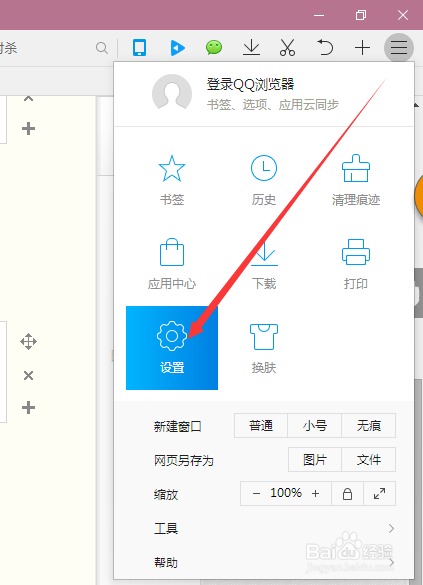Open the WeChat chat bubble icon
Screen dimensions: 423x585
pyautogui.click(x=214, y=48)
